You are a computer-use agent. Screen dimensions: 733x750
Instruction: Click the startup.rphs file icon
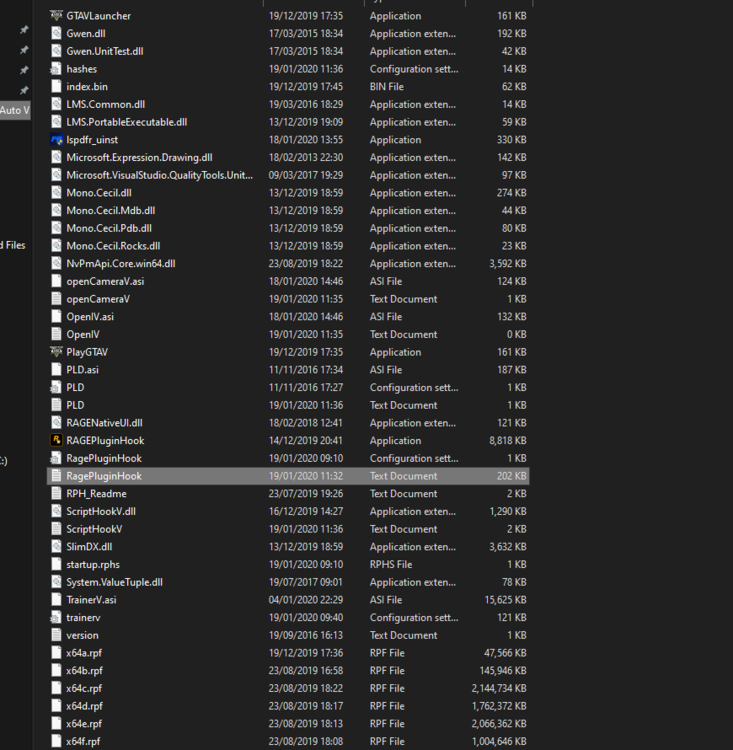[56, 564]
